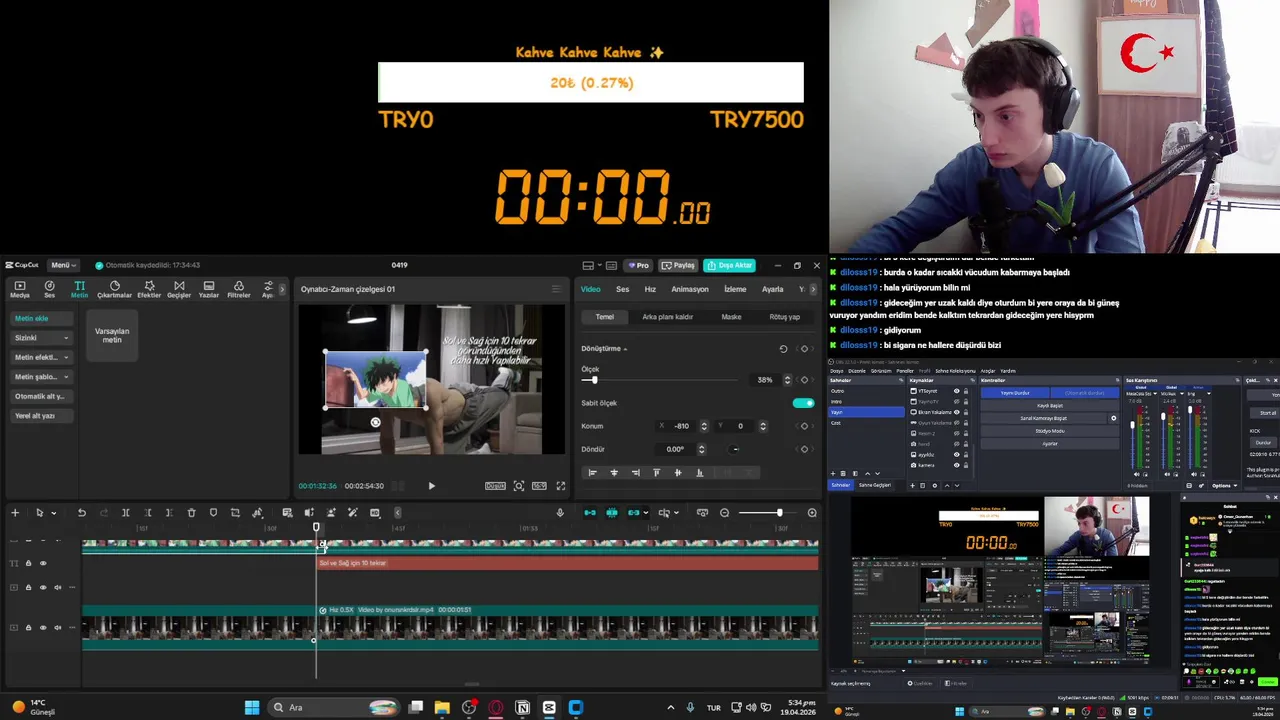
Task: Click Yayını Durdur in OBS
Action: click(1015, 393)
